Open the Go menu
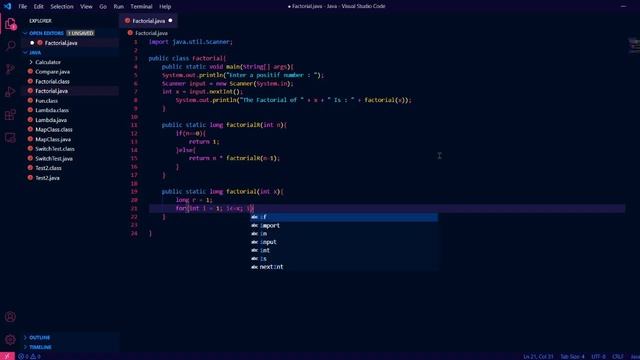Viewport: 640px width, 360px height. [x=103, y=7]
